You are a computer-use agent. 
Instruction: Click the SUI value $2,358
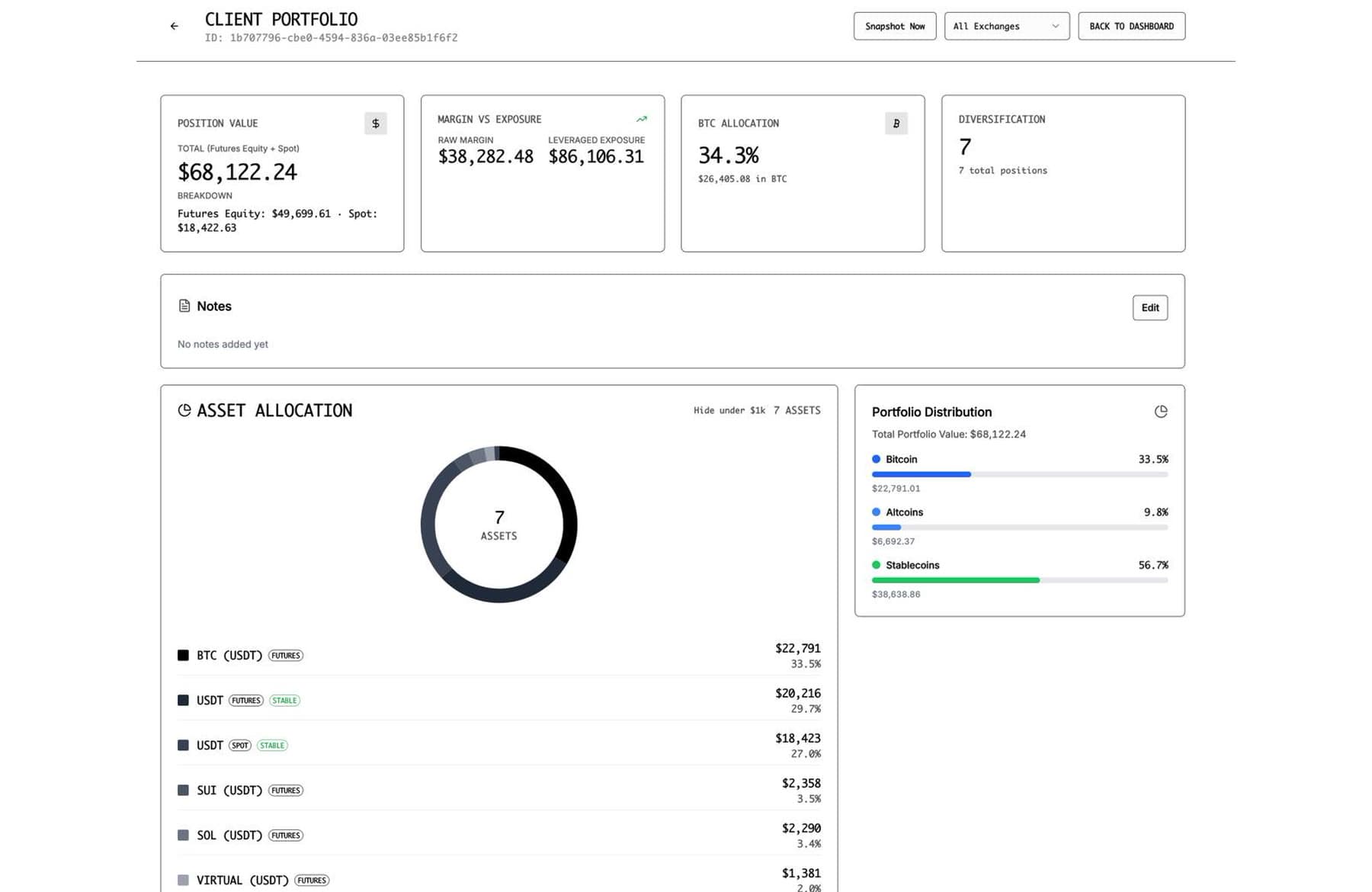pos(801,783)
